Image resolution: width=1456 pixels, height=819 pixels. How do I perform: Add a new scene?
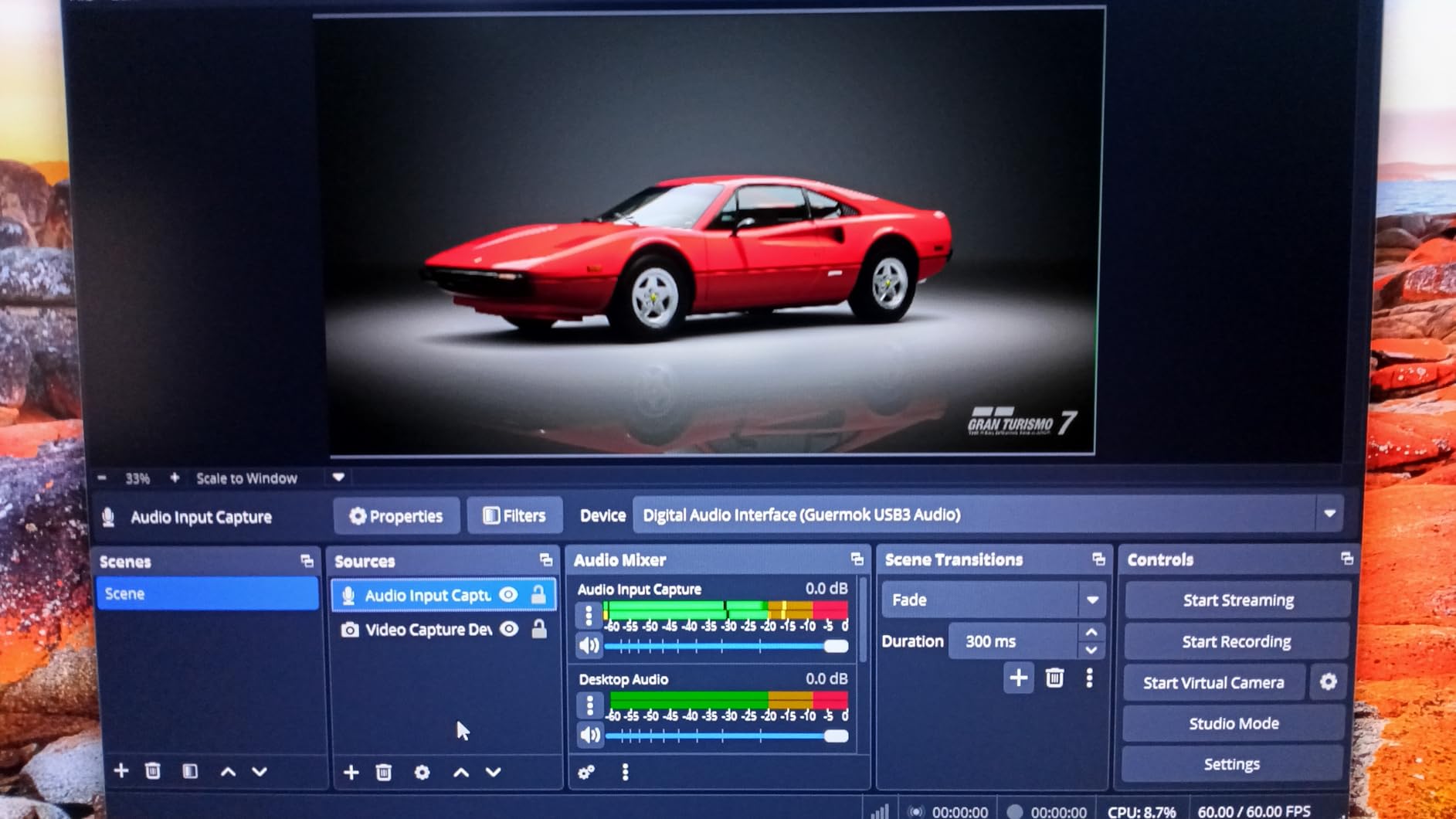click(121, 770)
